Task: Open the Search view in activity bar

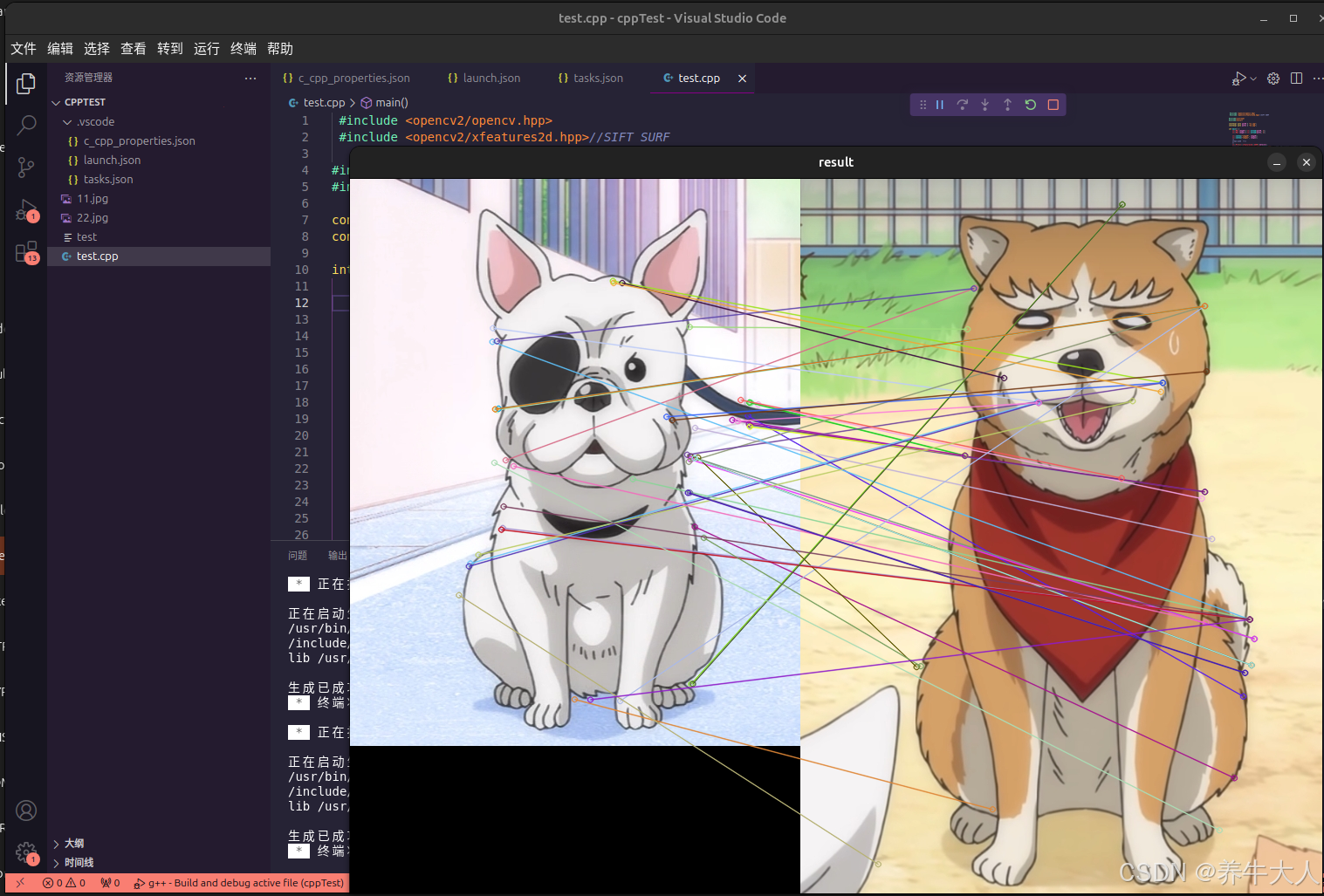Action: tap(26, 125)
